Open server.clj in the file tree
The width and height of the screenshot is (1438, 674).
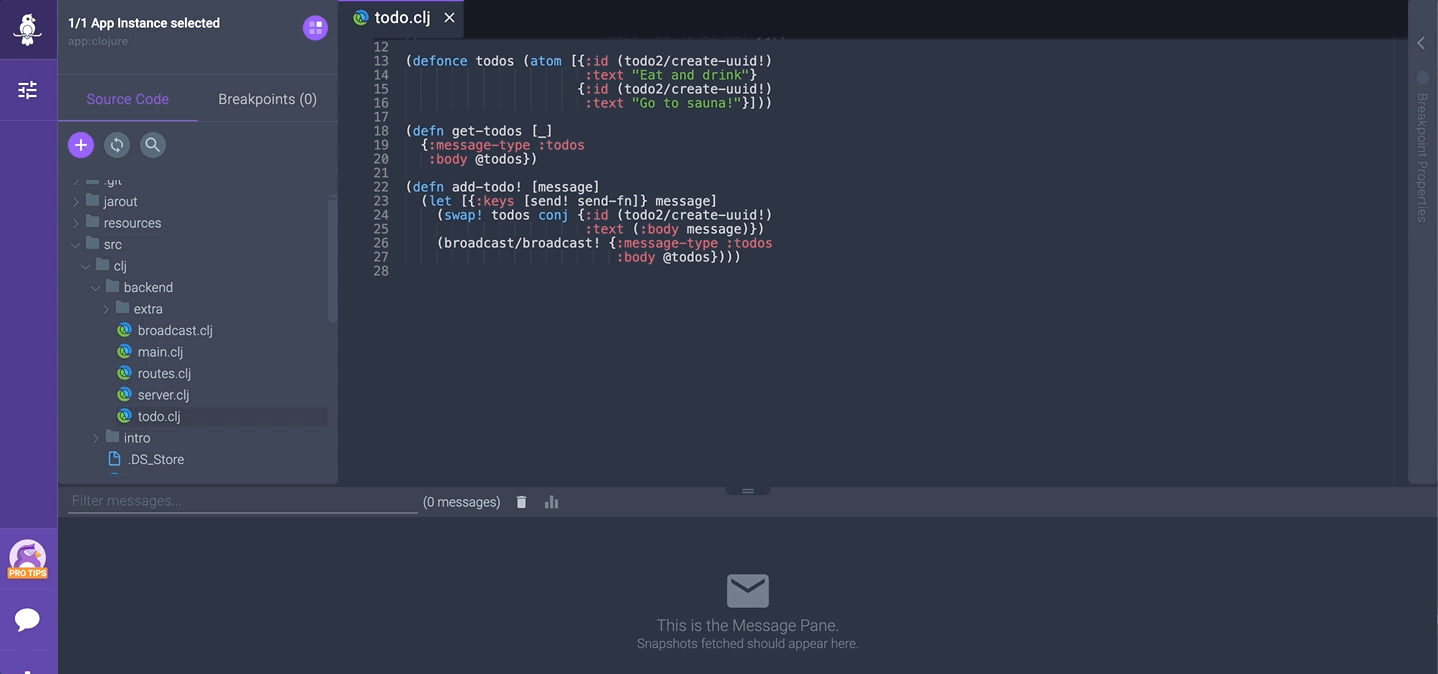[x=163, y=395]
